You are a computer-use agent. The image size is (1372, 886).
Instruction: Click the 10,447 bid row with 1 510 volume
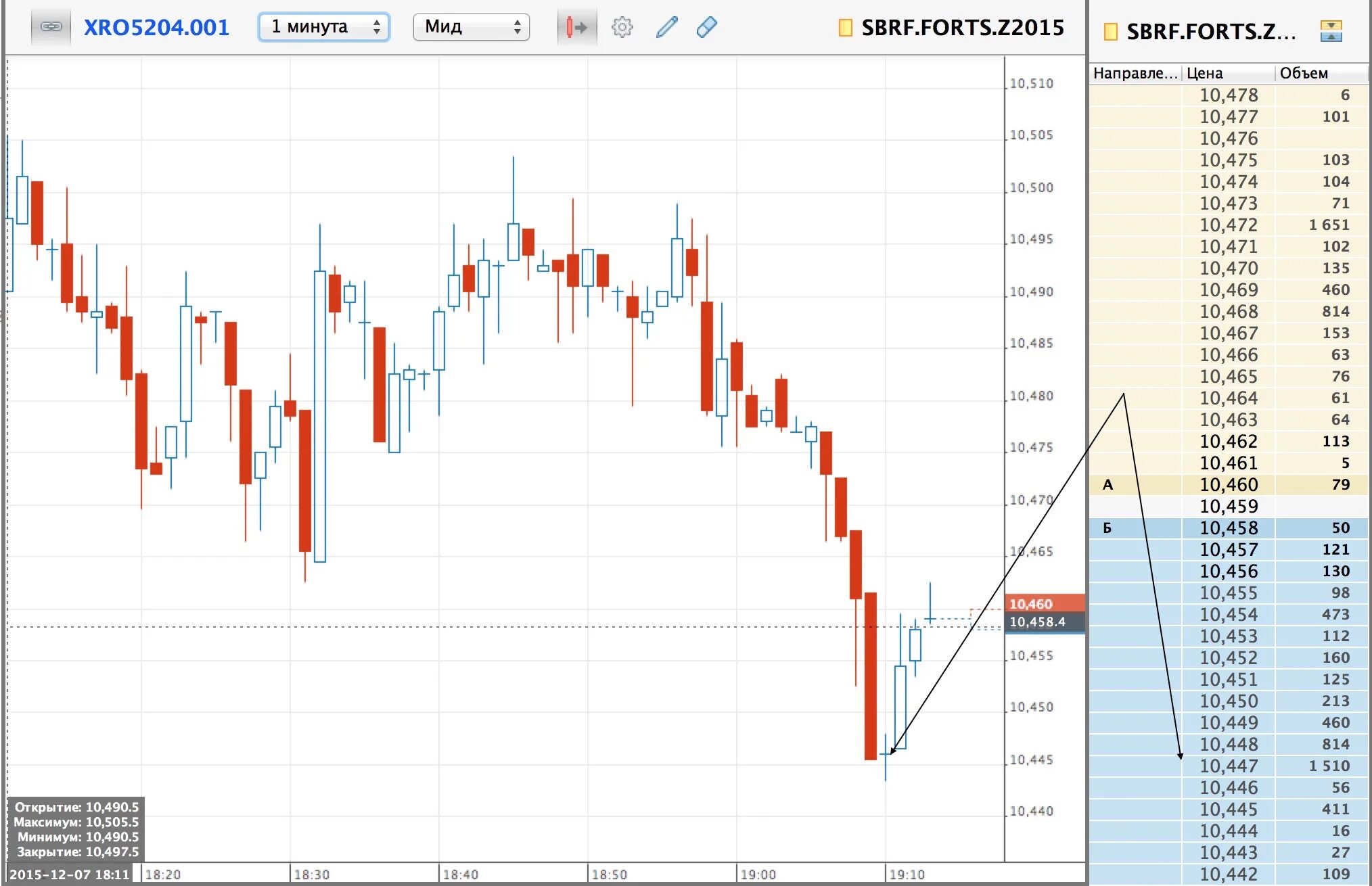tap(1229, 766)
